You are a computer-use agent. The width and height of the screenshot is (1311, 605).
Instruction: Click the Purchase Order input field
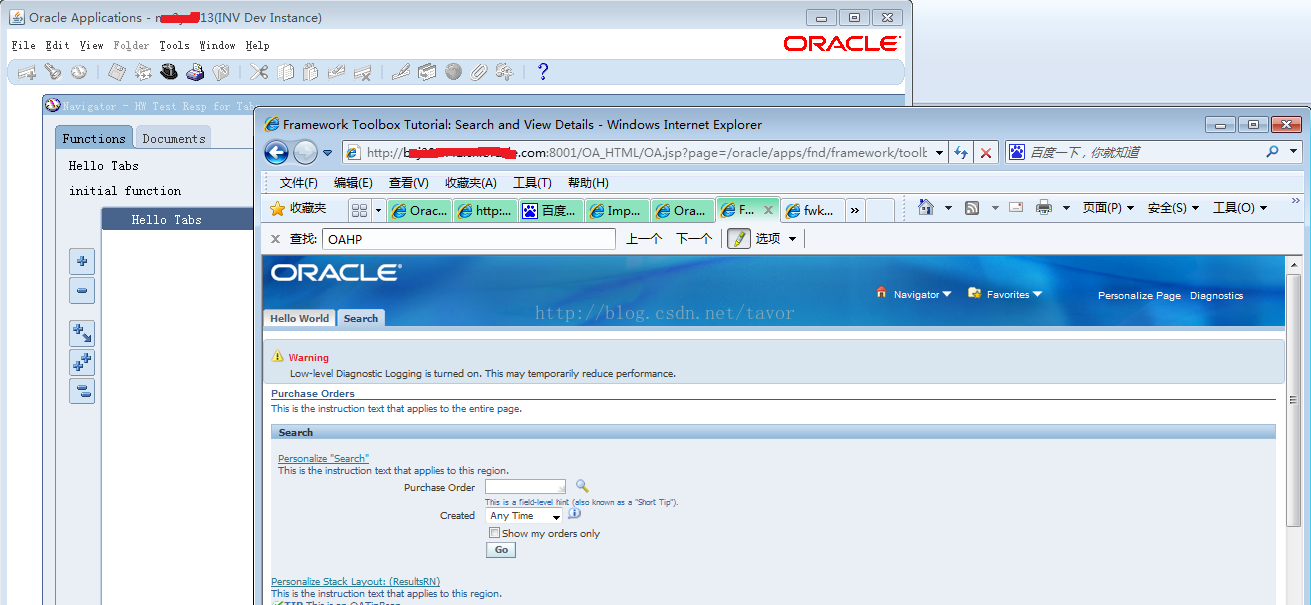tap(526, 487)
